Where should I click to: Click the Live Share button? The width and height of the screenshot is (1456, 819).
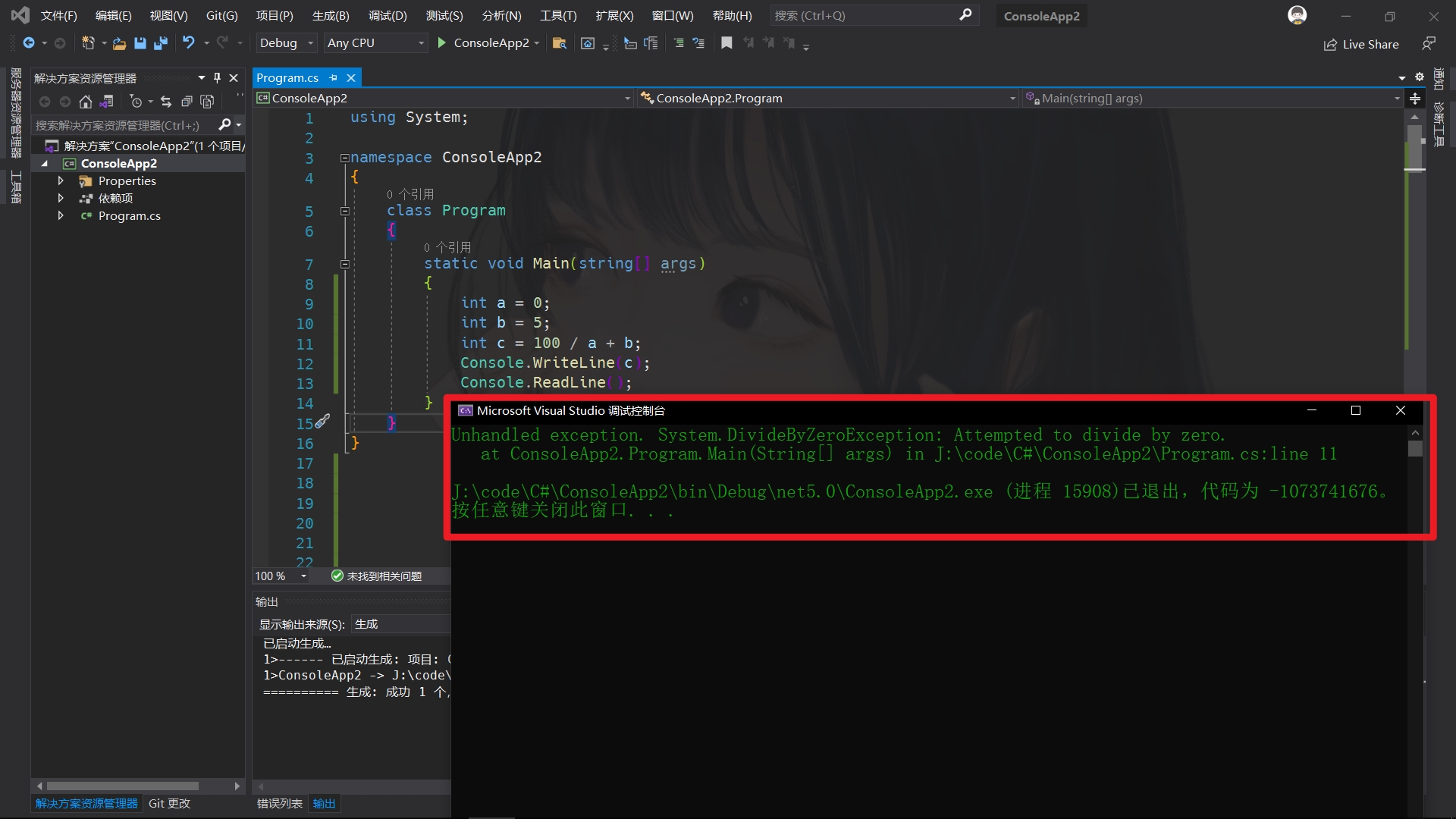1361,44
